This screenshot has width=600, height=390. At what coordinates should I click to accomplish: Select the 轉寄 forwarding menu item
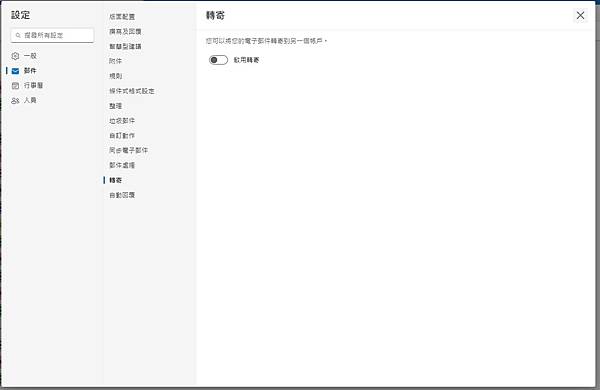115,180
